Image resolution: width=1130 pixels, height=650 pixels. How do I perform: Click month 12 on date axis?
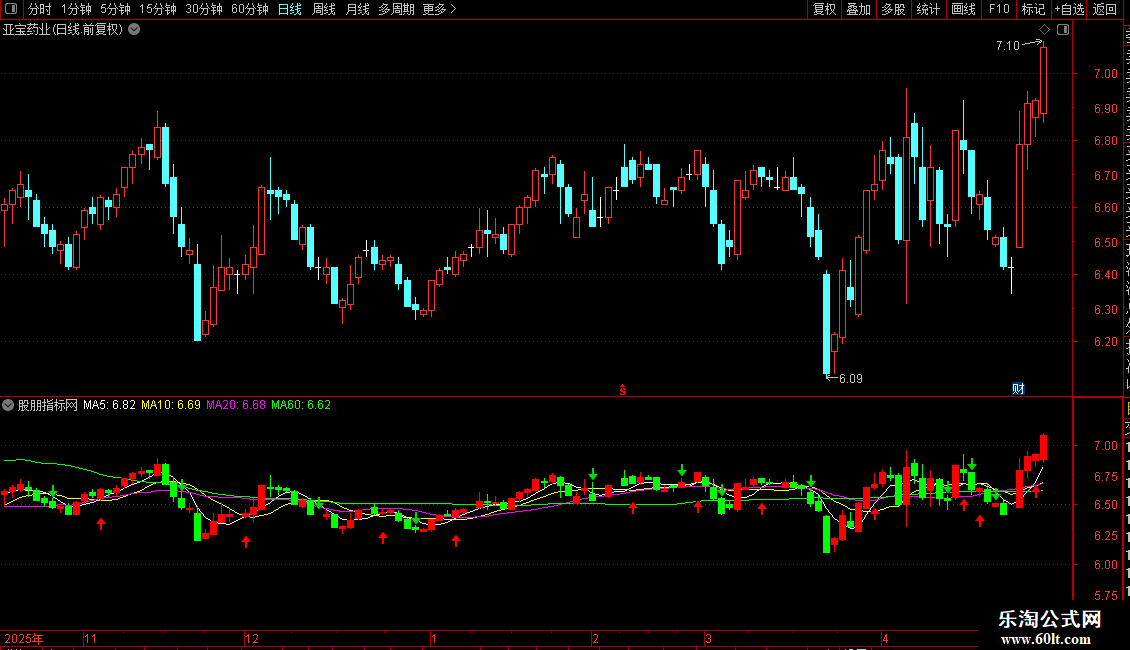point(252,638)
